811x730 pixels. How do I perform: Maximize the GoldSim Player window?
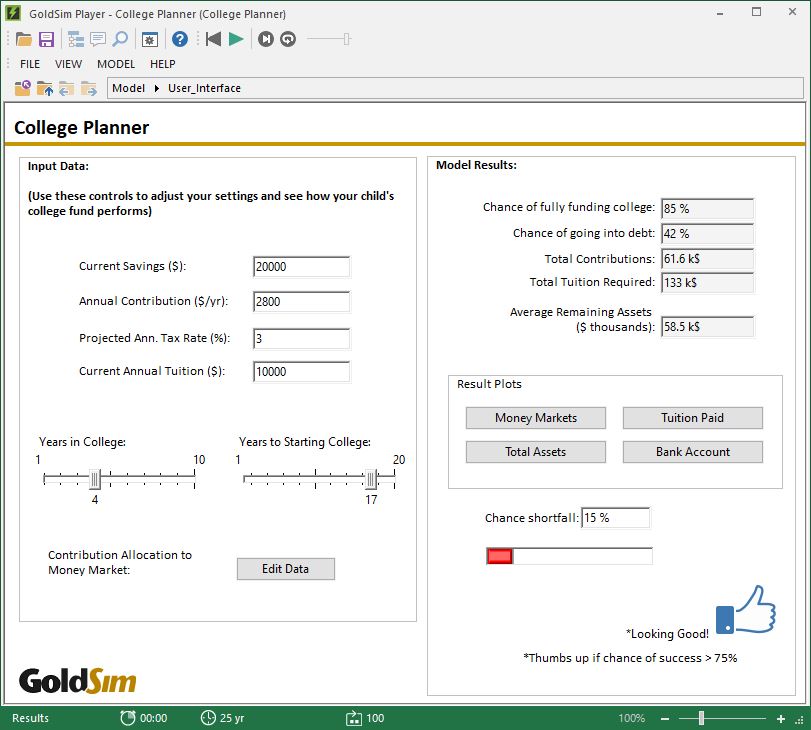756,12
